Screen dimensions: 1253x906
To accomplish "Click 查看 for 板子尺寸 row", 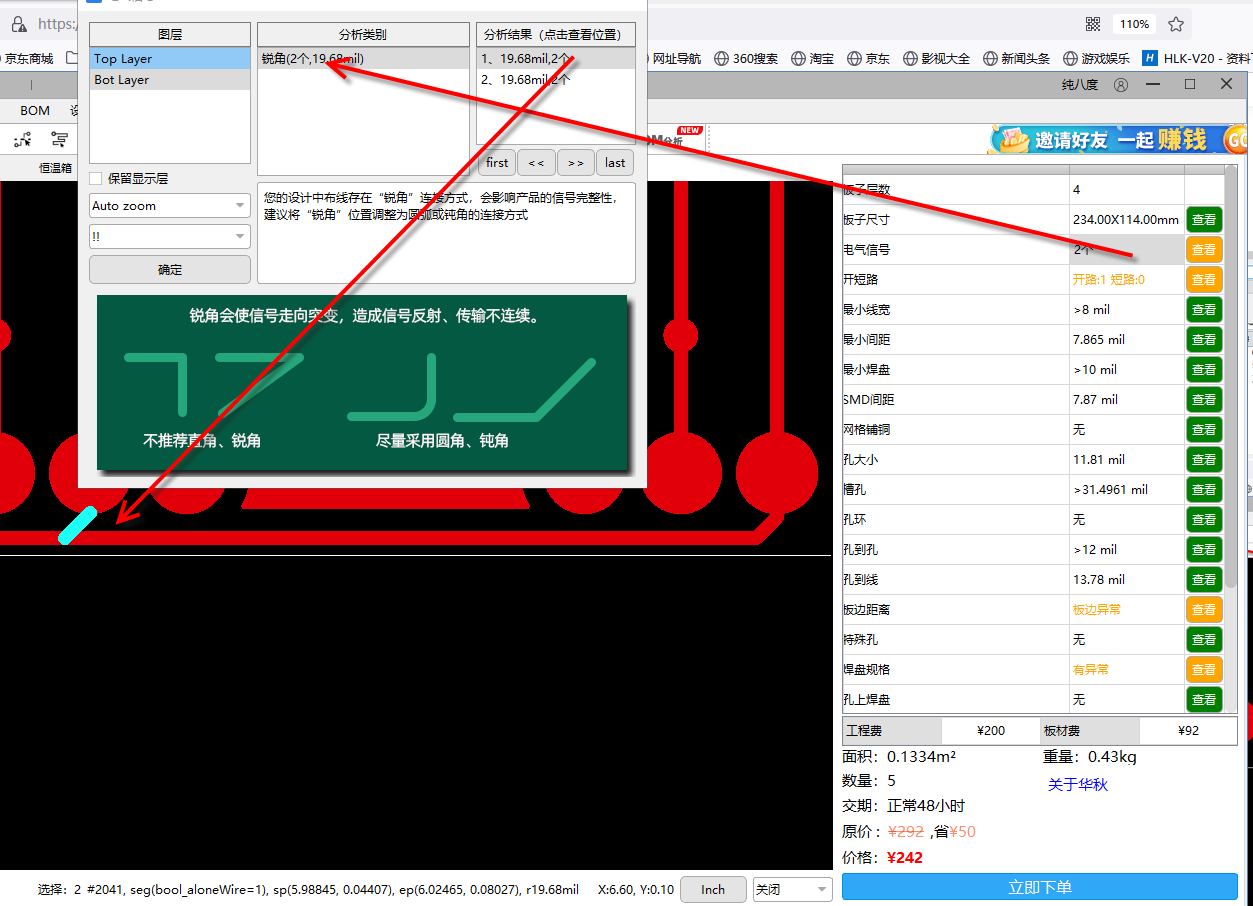I will 1204,220.
